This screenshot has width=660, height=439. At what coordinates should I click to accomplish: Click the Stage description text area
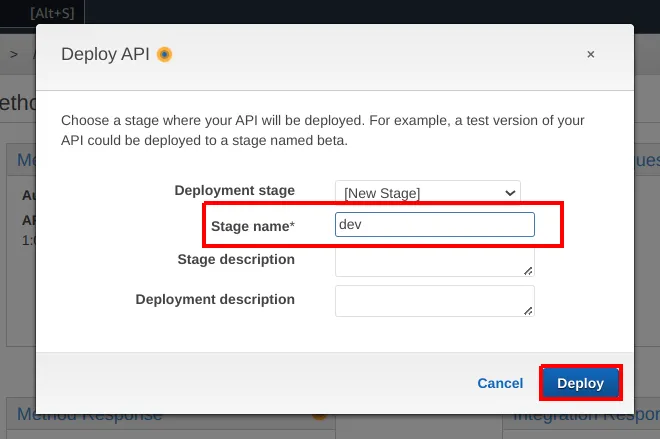tap(435, 263)
